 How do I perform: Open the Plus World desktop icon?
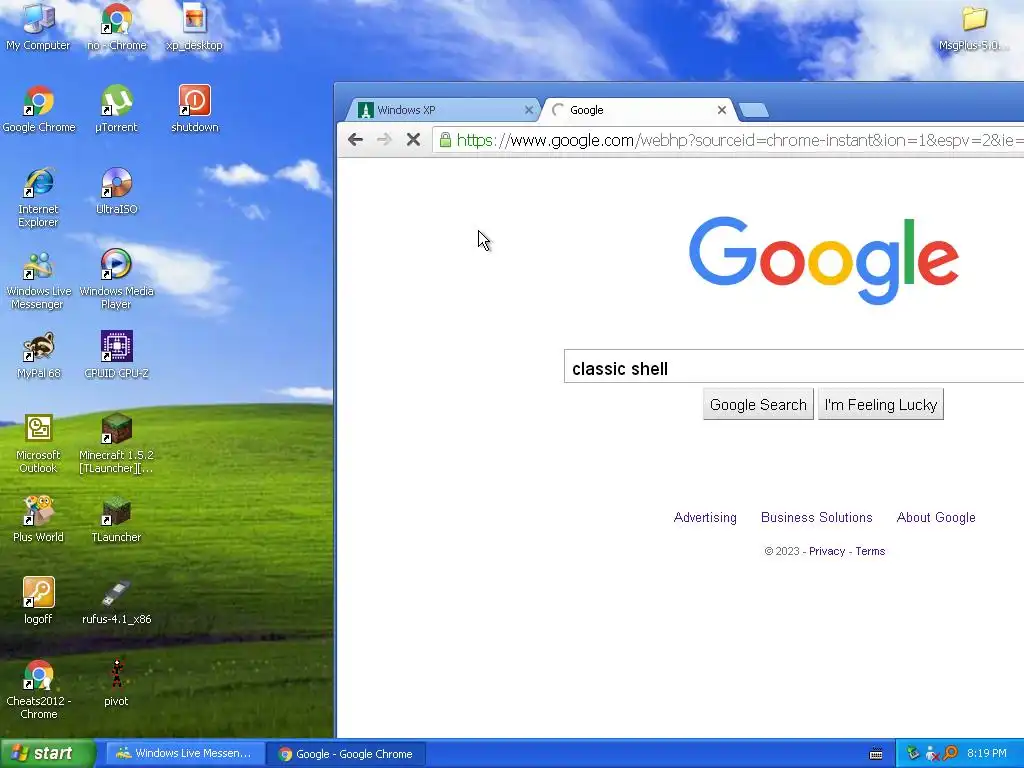coord(38,519)
